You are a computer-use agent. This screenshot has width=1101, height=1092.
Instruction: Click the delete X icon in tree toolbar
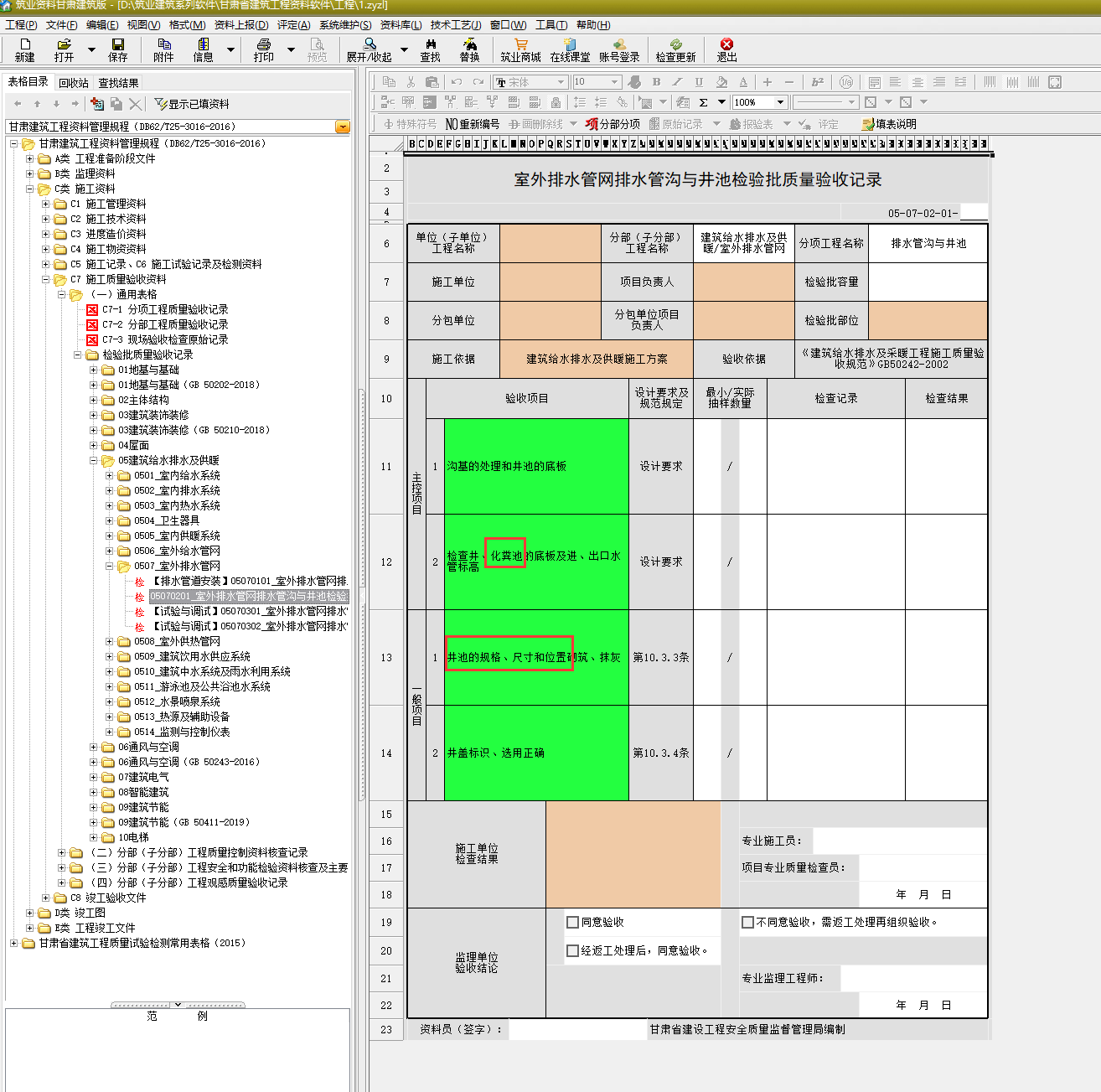[136, 104]
